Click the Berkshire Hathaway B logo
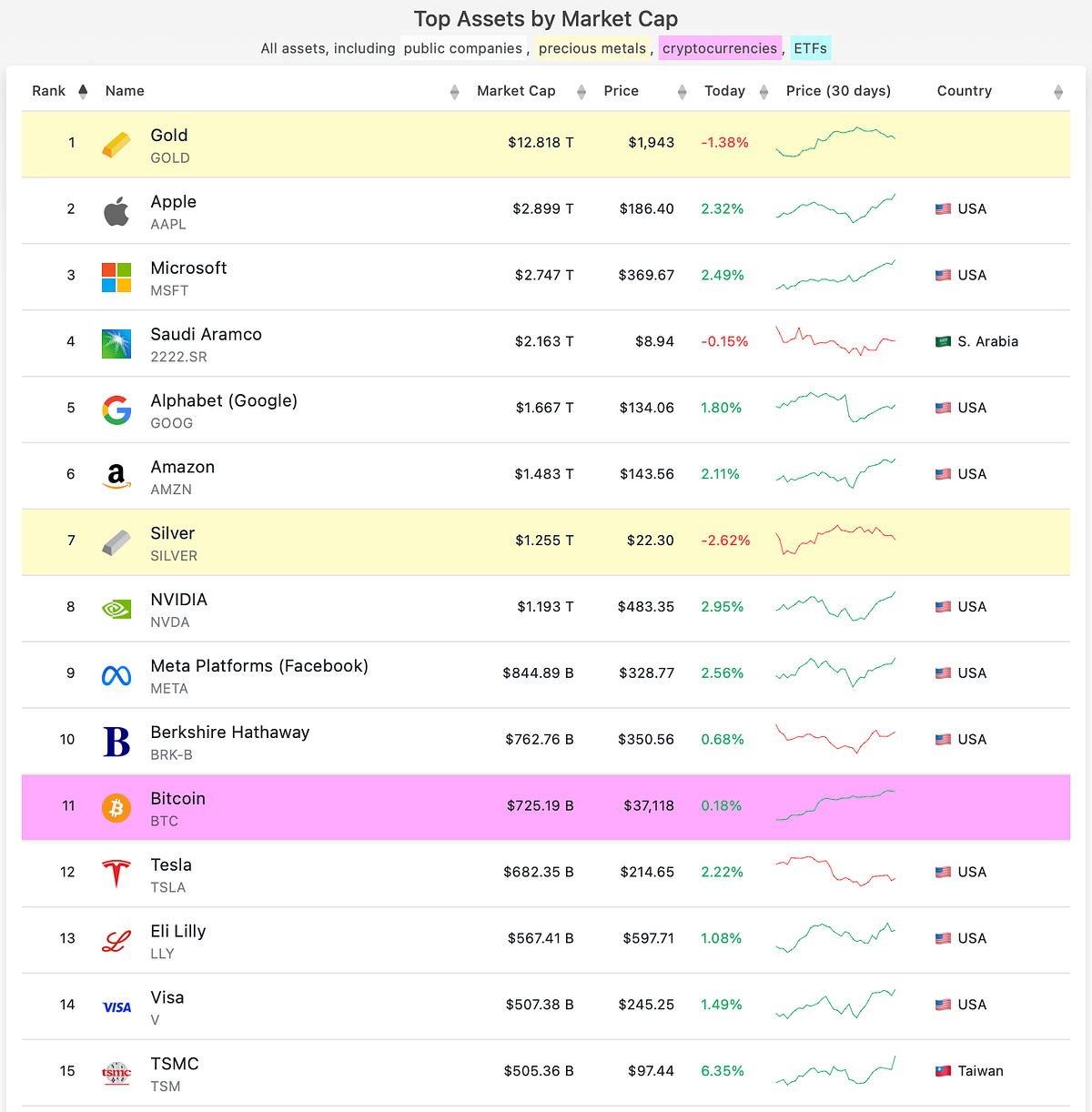 116,742
